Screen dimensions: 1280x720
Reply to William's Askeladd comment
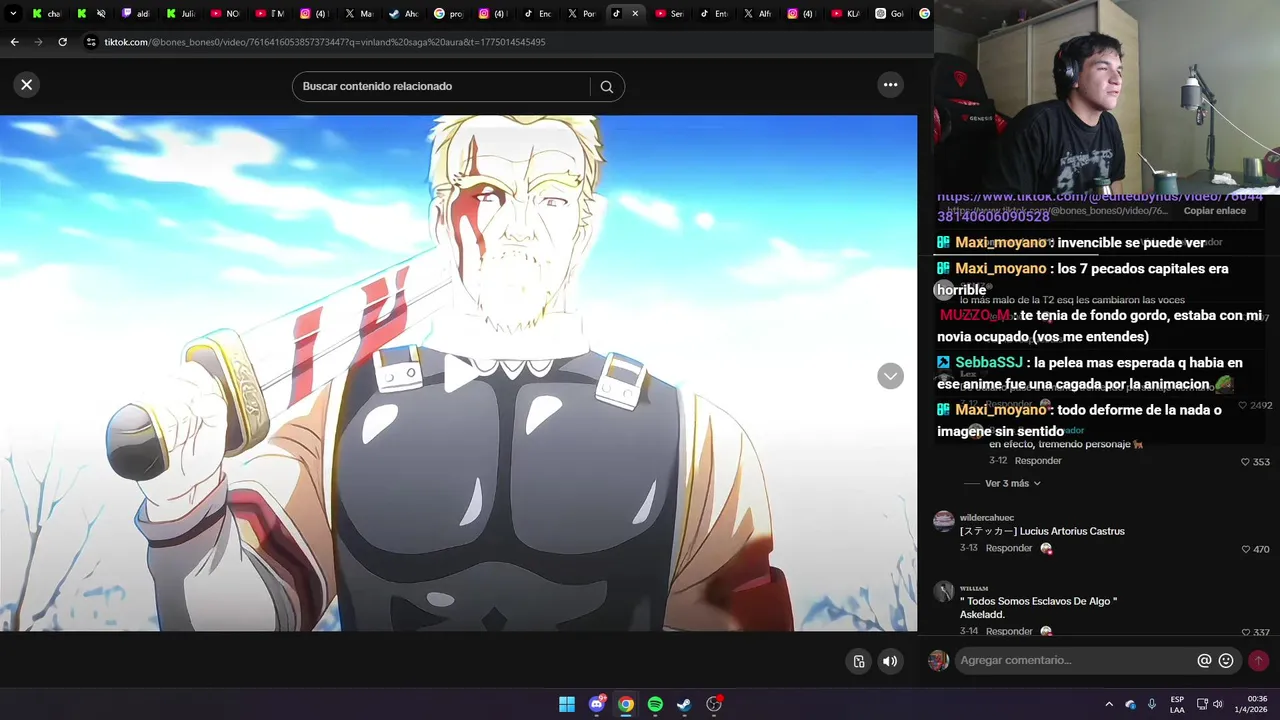[1009, 632]
